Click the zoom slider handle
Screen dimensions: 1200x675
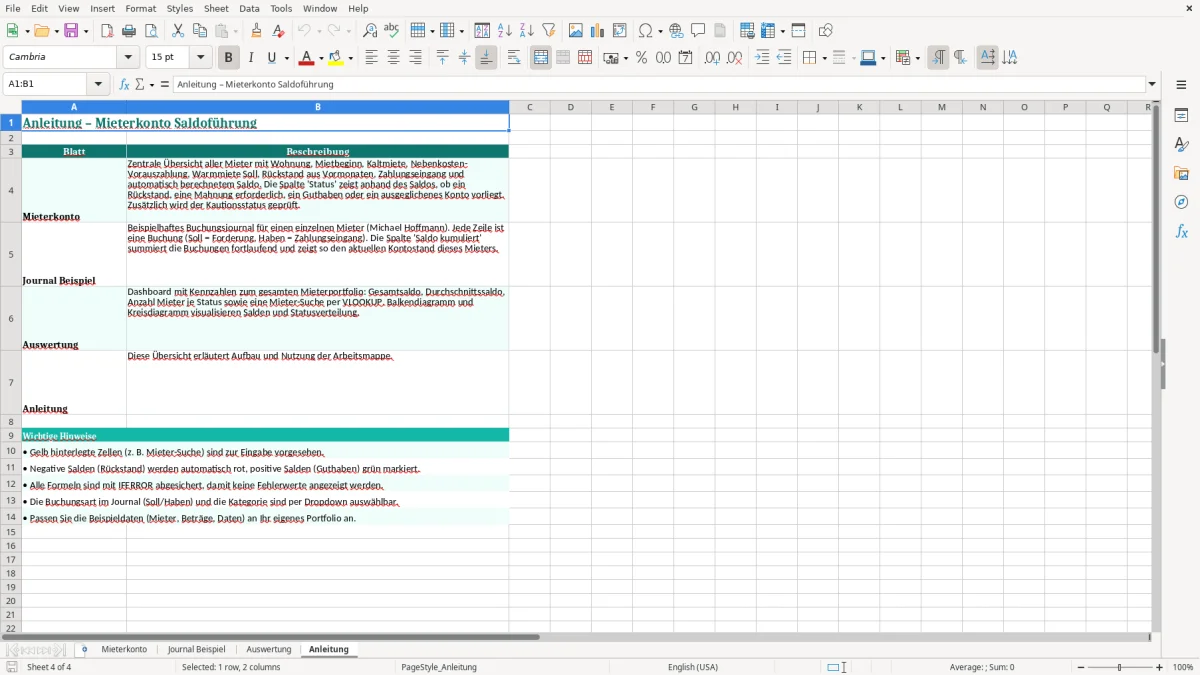pos(1120,667)
